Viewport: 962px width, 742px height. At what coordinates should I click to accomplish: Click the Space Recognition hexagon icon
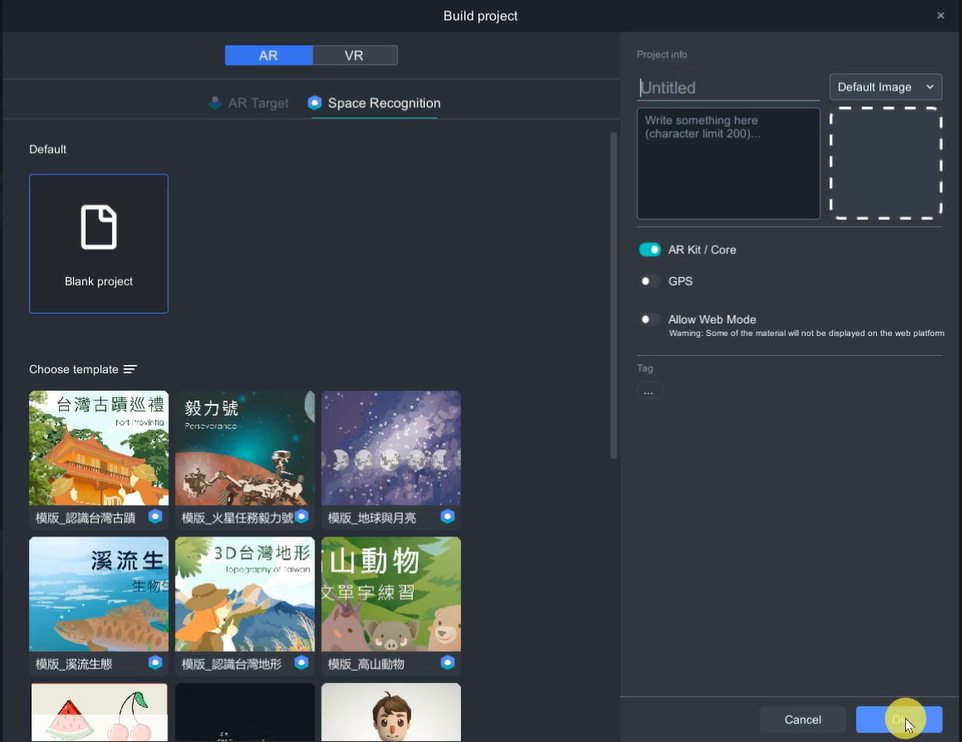point(315,103)
